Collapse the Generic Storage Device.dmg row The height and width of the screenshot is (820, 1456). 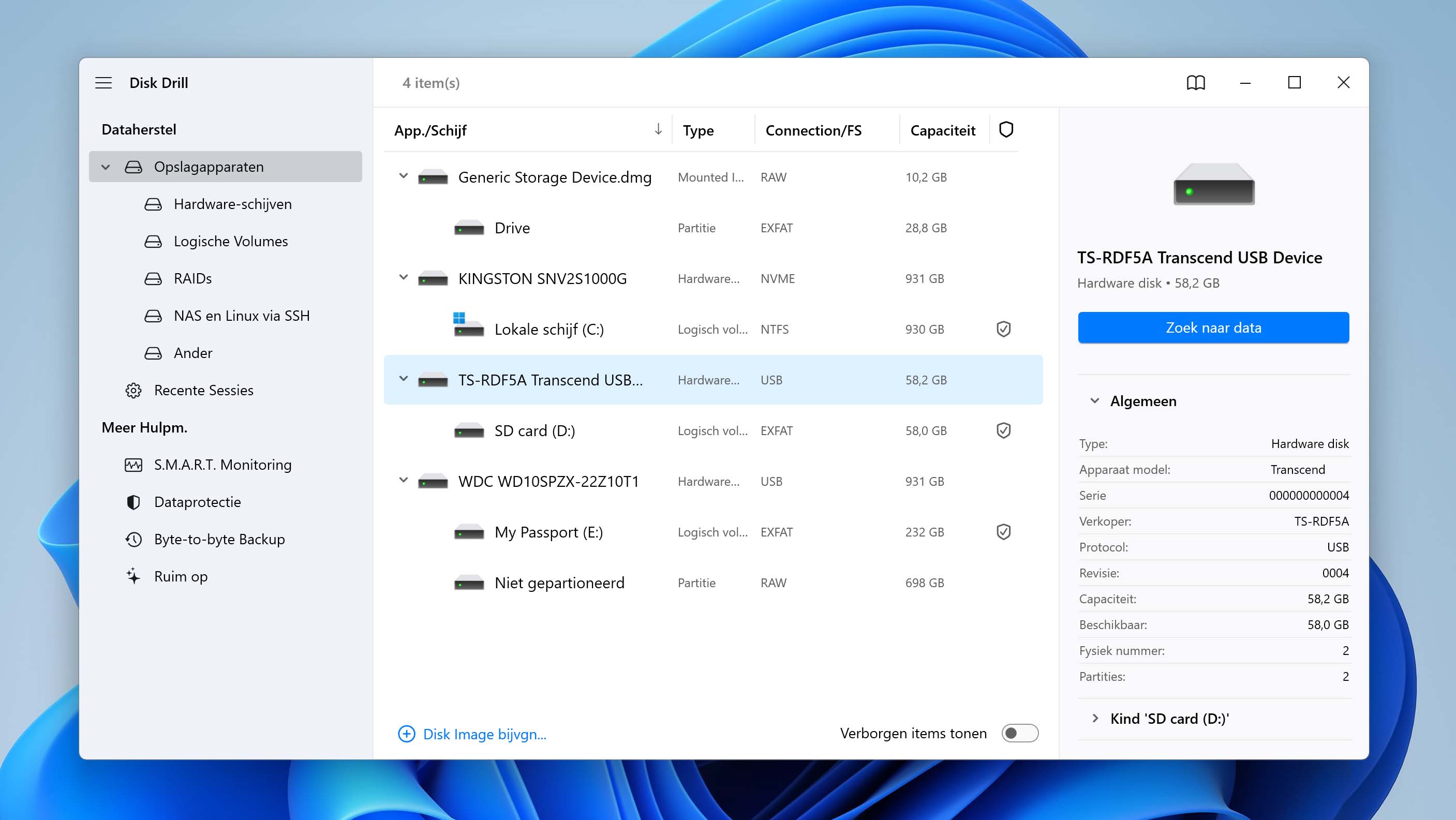(x=404, y=176)
